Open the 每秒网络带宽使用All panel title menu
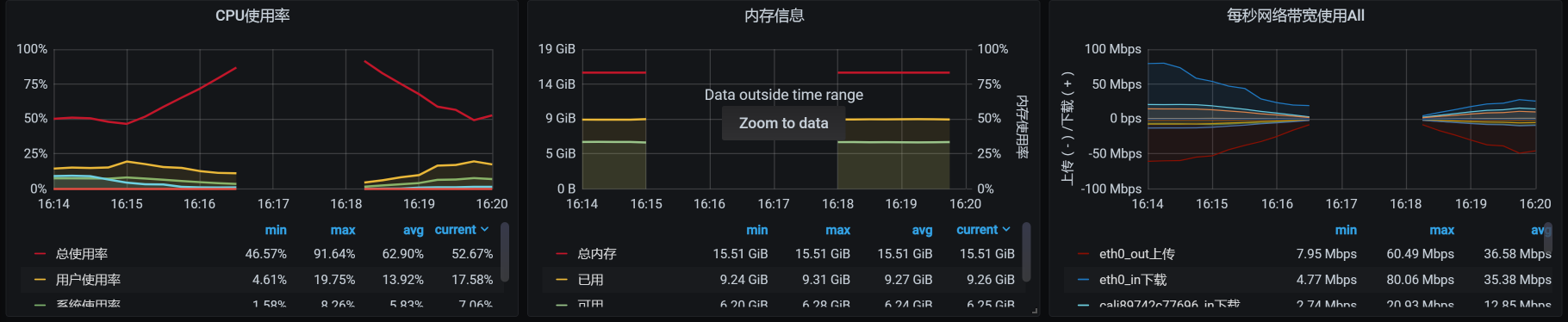The width and height of the screenshot is (1568, 322). [x=1295, y=15]
